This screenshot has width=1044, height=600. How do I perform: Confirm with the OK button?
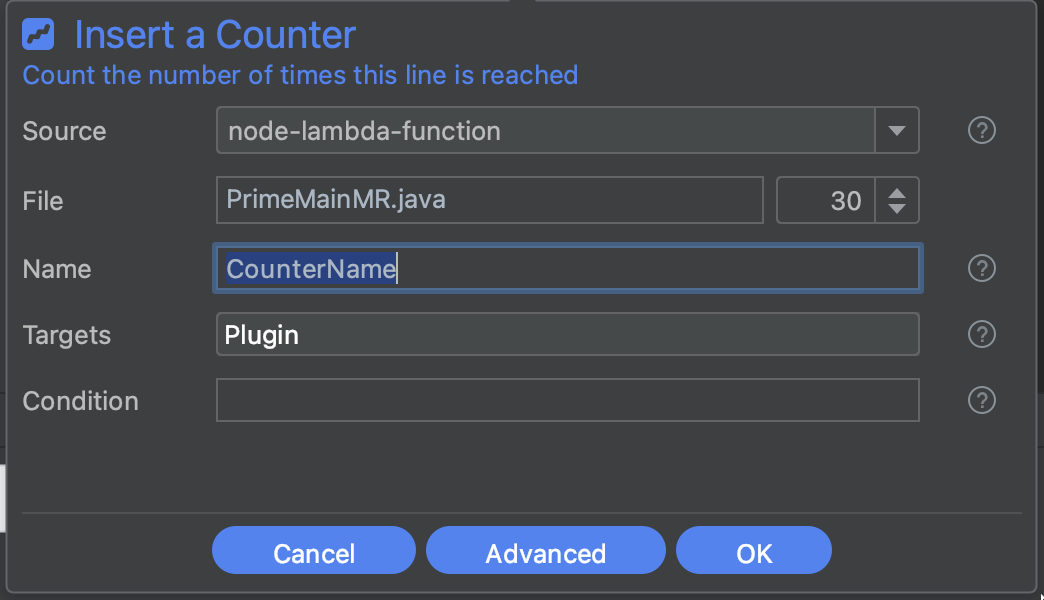click(753, 553)
